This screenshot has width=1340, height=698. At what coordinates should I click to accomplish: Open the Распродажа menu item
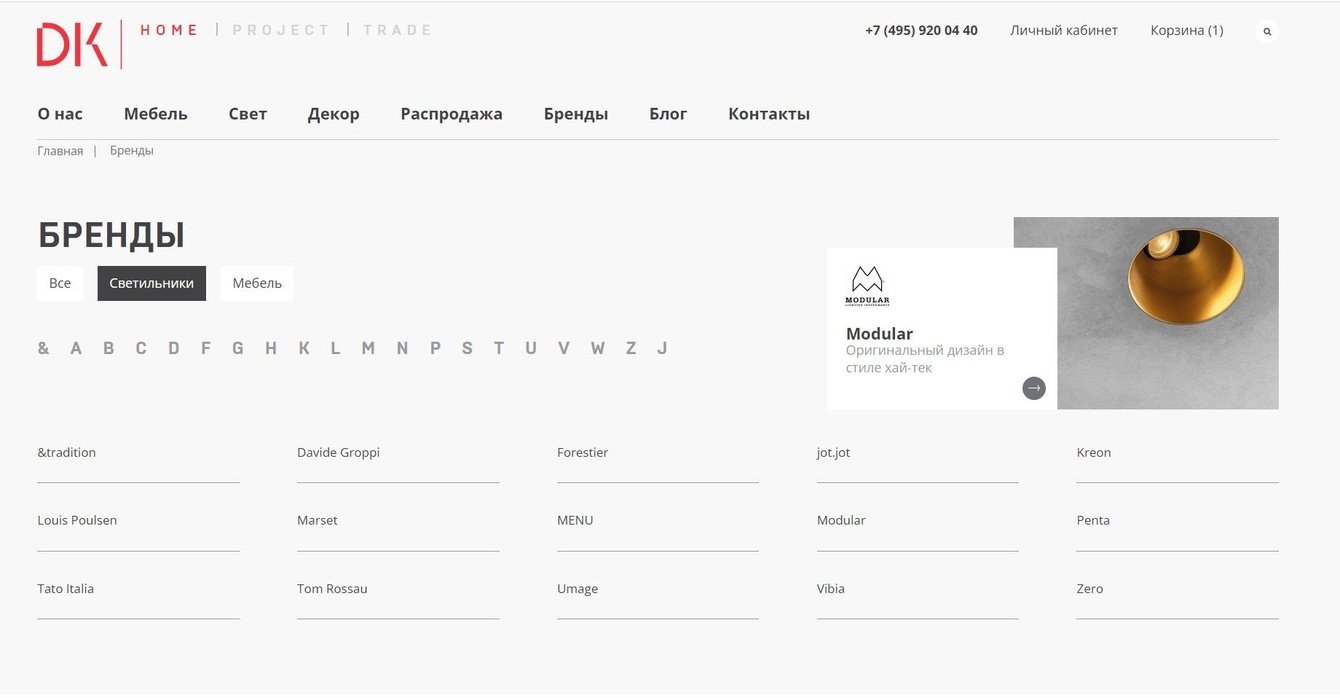pos(451,114)
